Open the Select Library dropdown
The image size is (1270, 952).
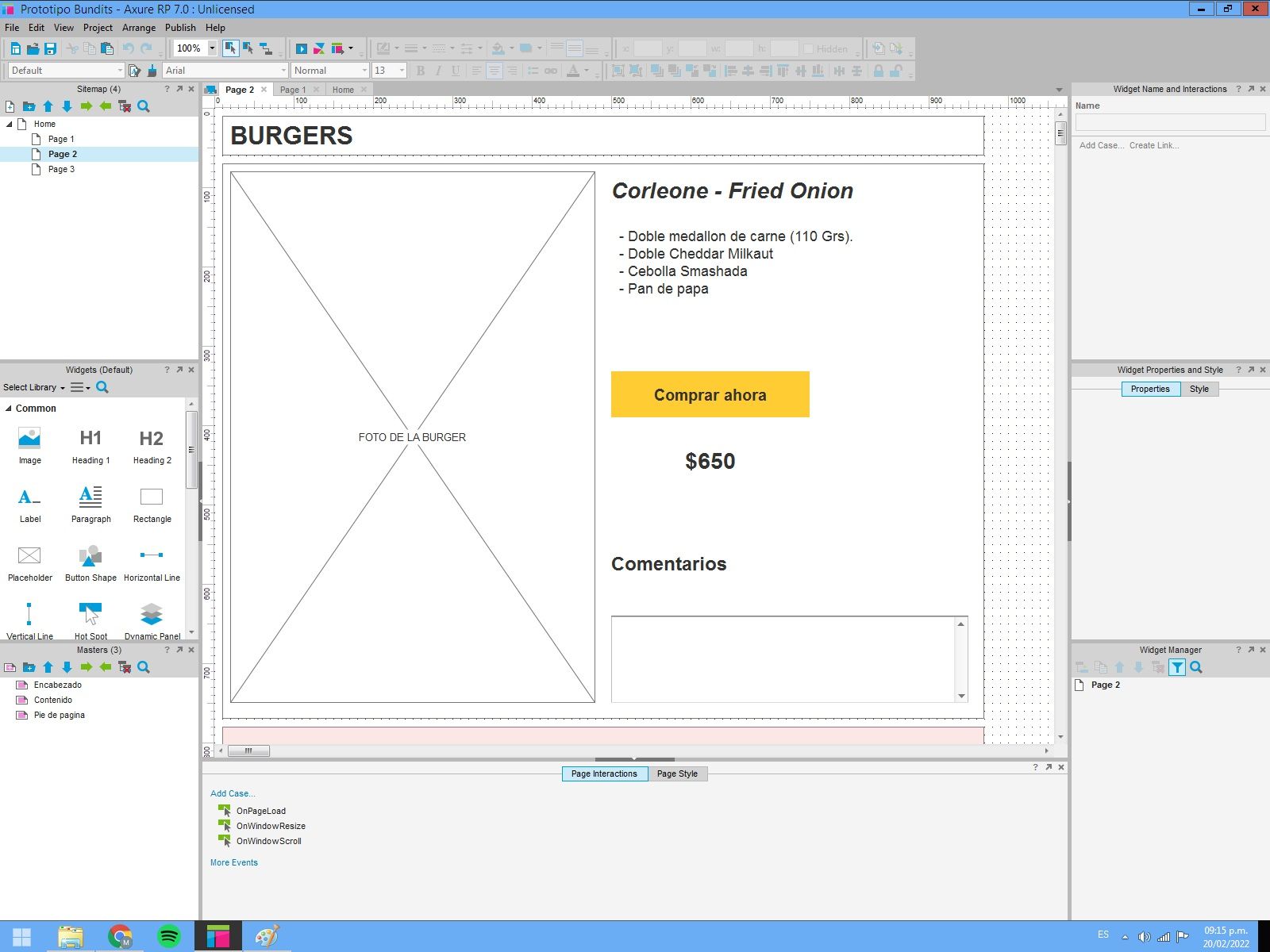(x=34, y=387)
